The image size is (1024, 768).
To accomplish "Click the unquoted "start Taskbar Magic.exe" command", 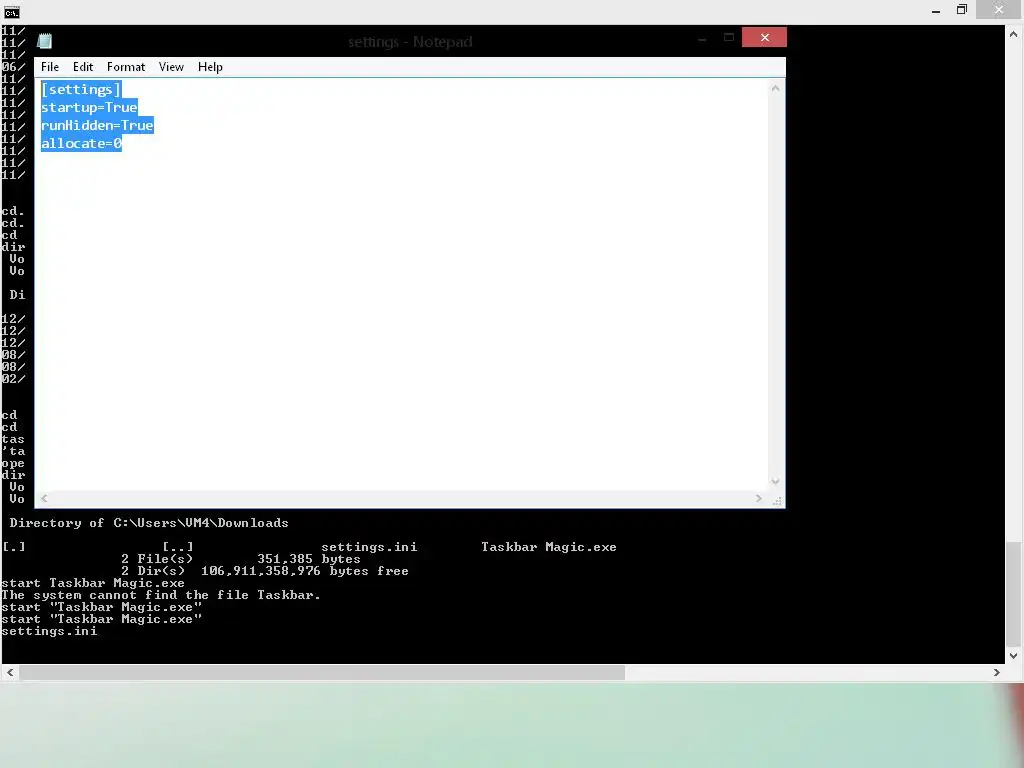I will (x=93, y=583).
